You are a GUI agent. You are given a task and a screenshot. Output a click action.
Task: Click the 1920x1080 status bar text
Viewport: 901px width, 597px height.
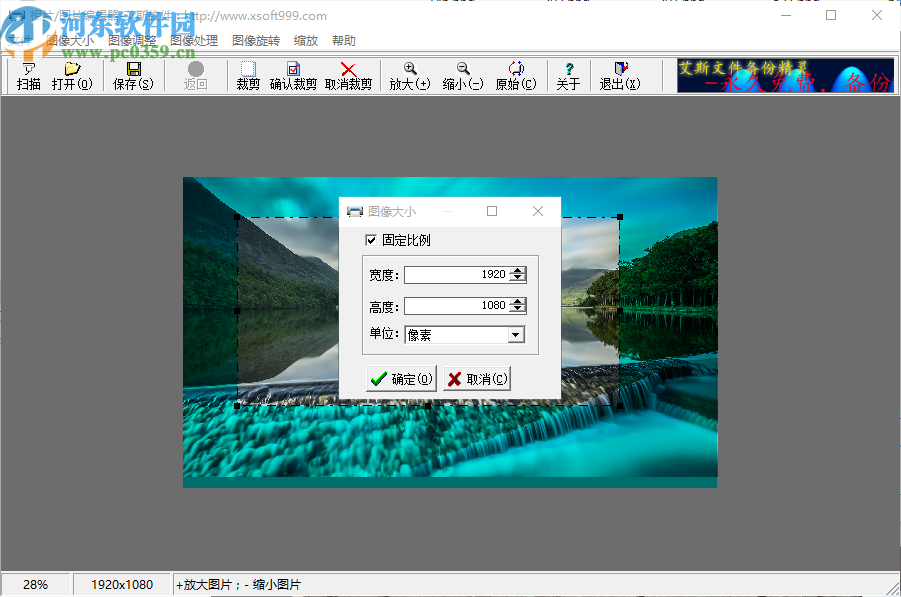(x=122, y=584)
